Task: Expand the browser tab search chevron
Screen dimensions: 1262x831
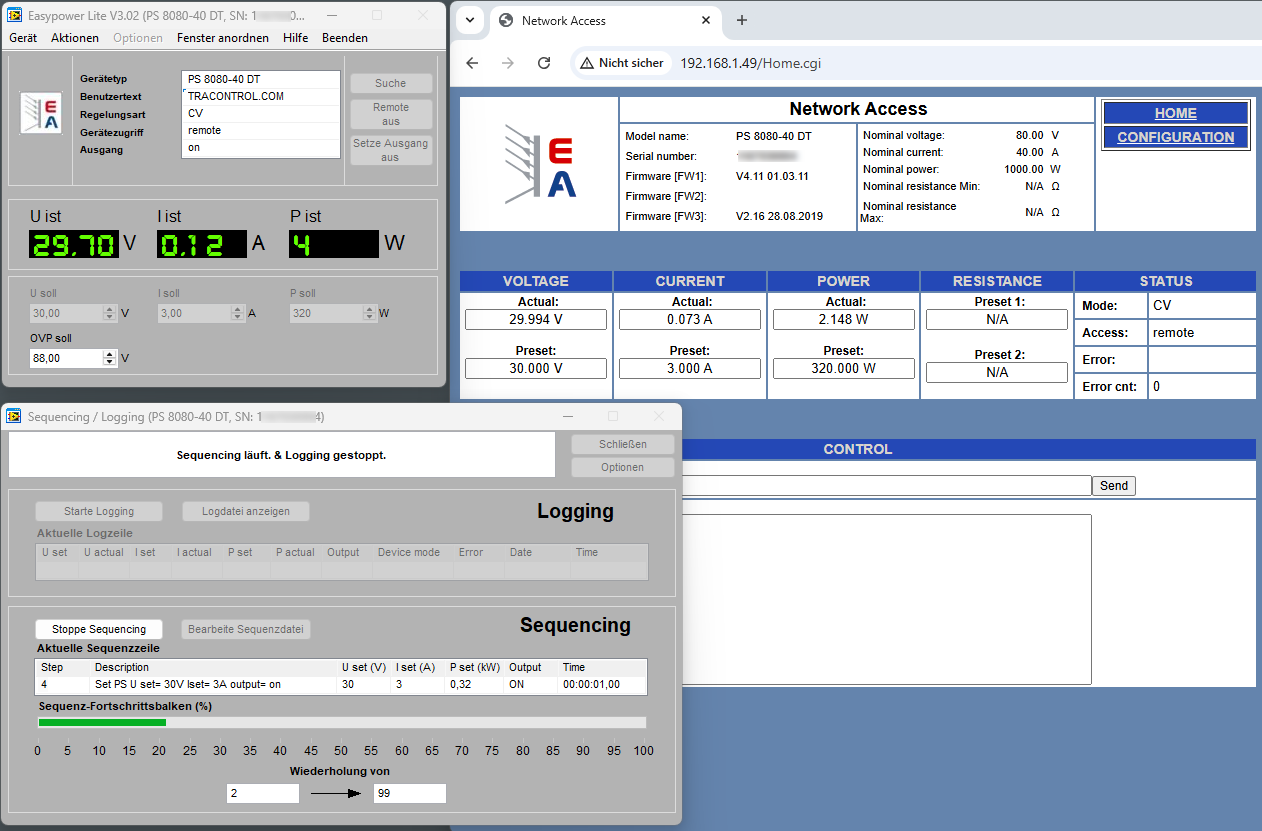Action: click(x=470, y=20)
